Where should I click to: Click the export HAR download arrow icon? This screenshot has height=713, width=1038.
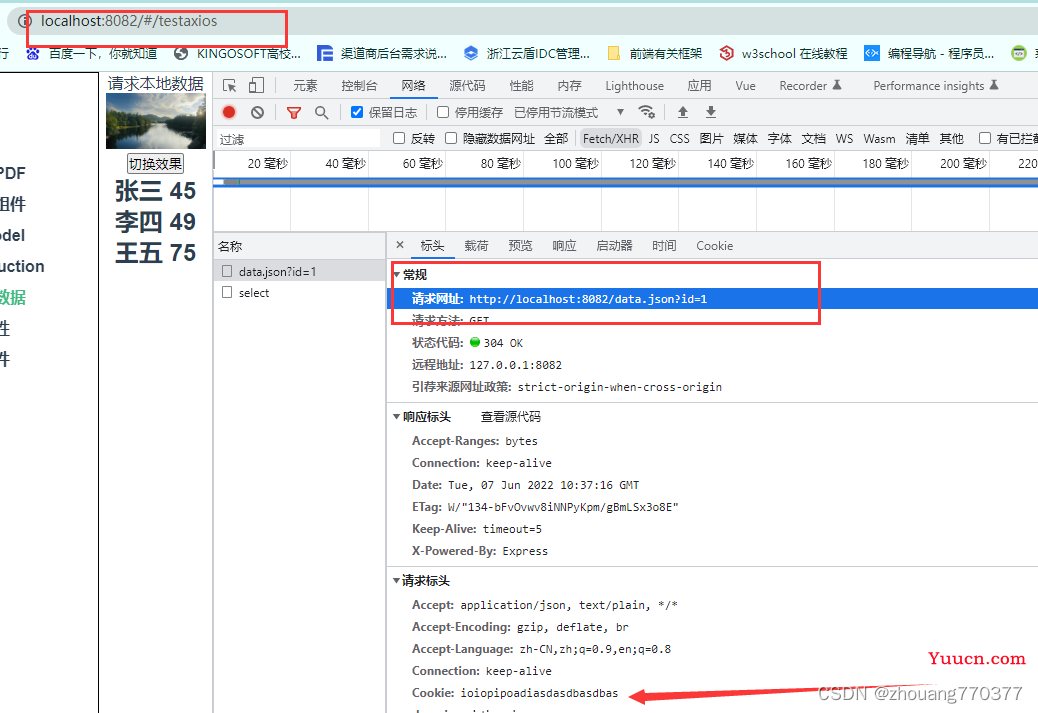click(x=710, y=112)
